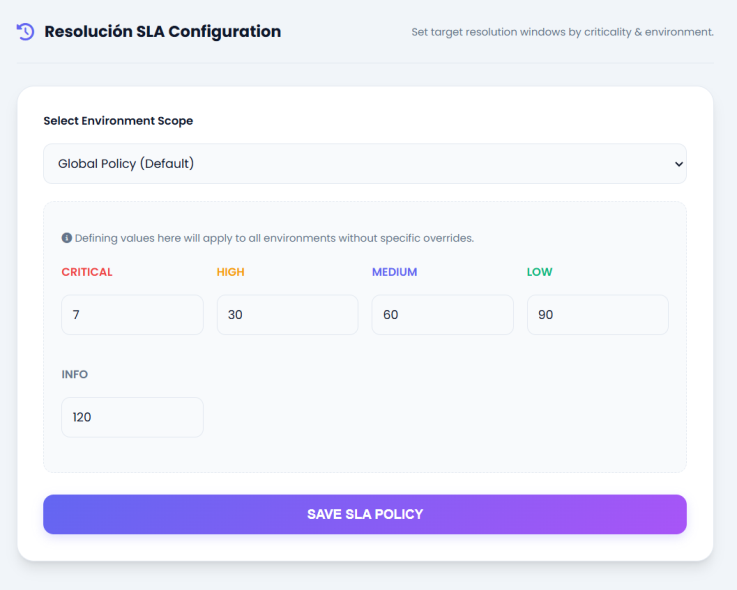Click the info circle icon before Defining values
This screenshot has height=590, width=737.
pyautogui.click(x=67, y=238)
